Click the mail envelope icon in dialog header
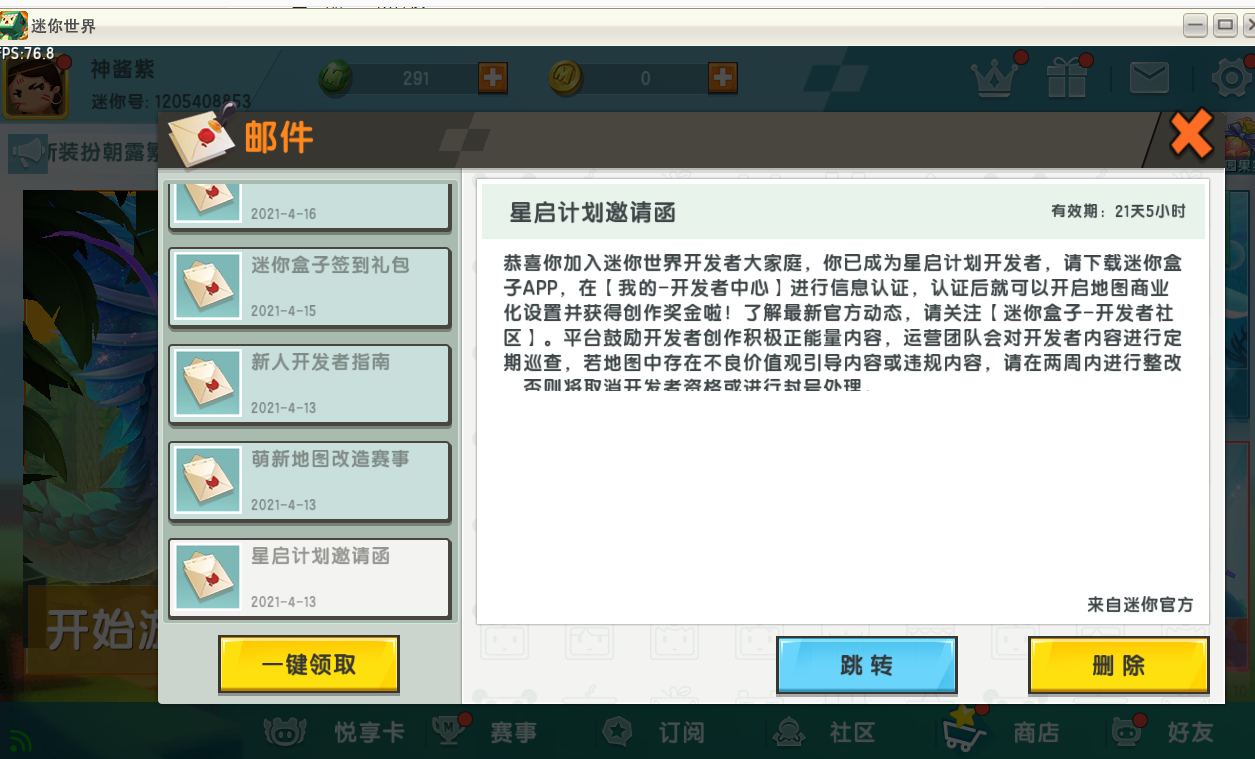Viewport: 1255px width, 759px height. click(204, 135)
